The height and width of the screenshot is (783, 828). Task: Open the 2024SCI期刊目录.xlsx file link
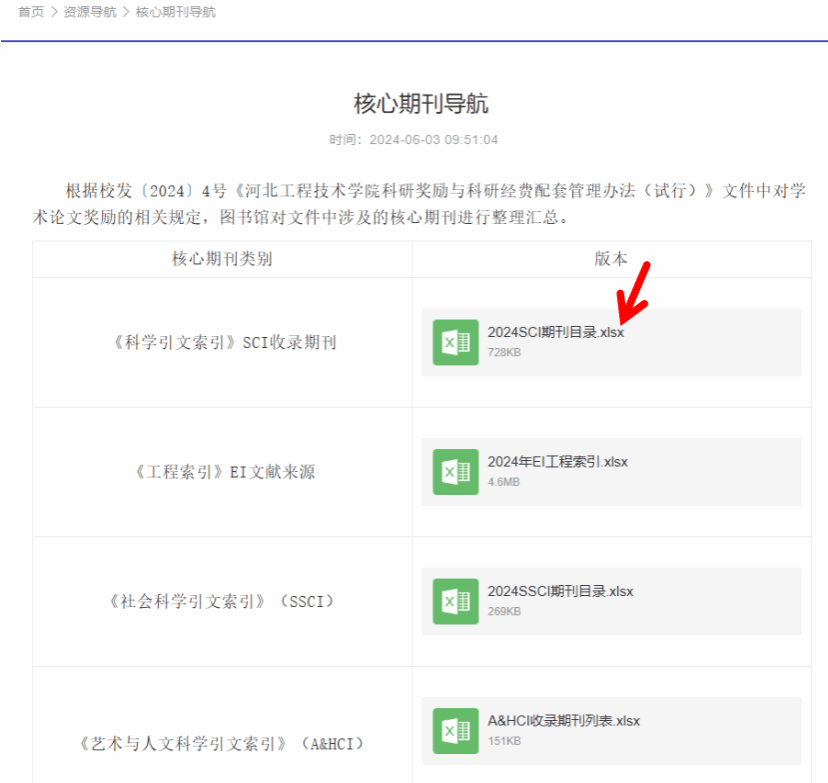[556, 332]
